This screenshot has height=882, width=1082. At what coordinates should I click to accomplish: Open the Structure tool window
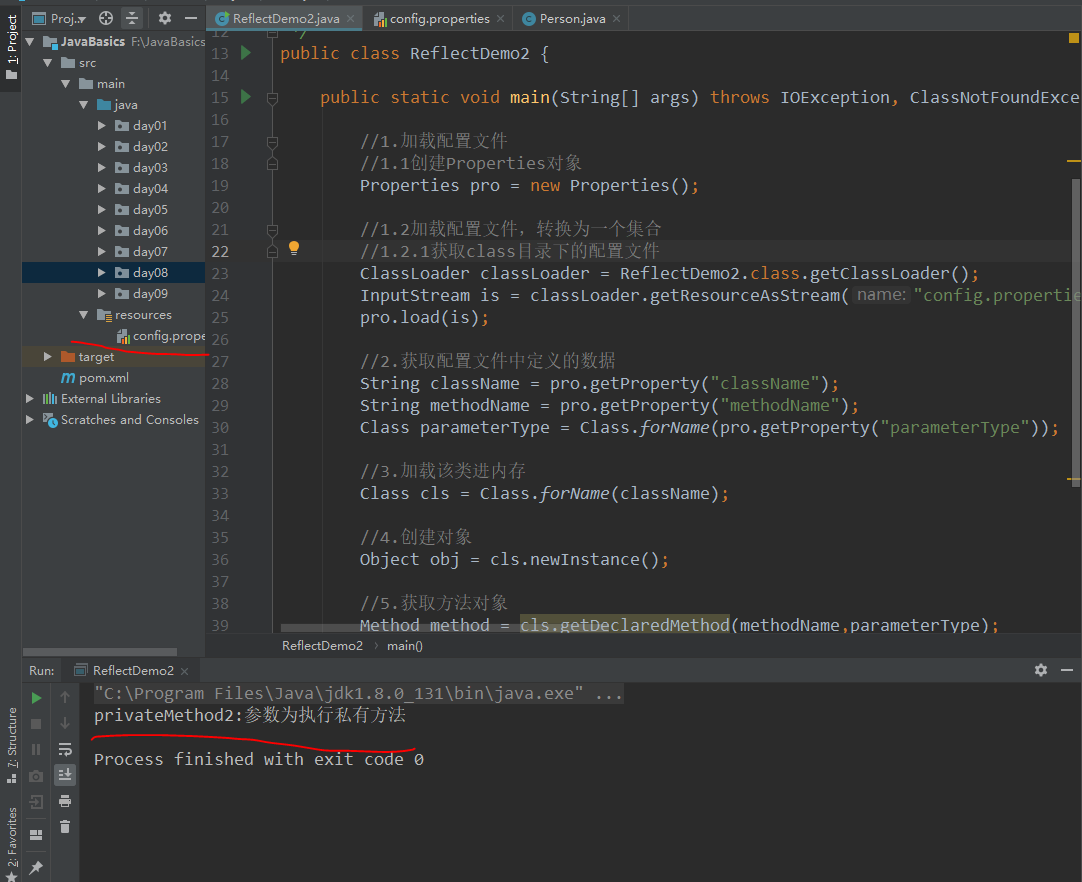point(11,738)
